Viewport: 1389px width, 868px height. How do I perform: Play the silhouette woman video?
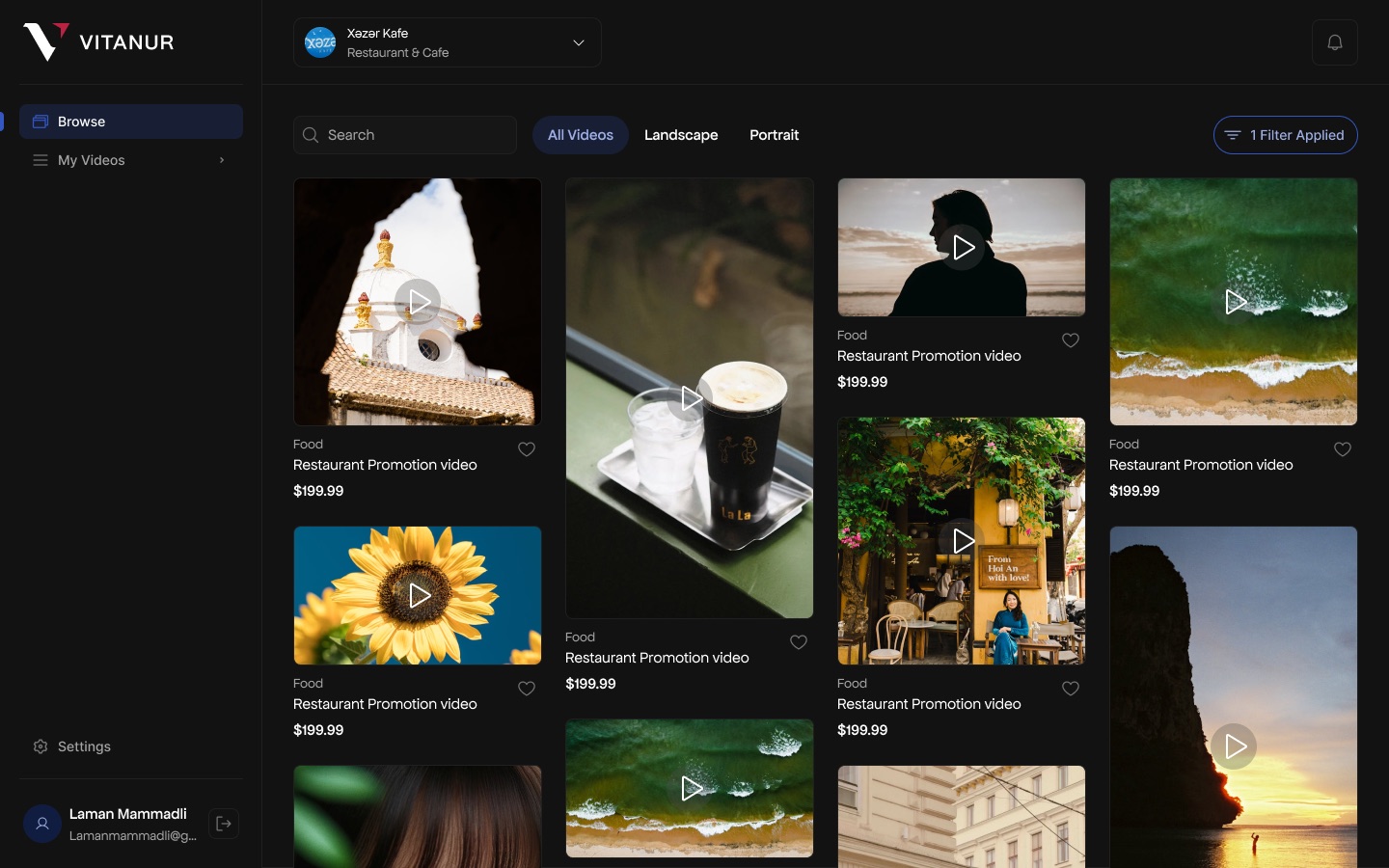coord(962,248)
